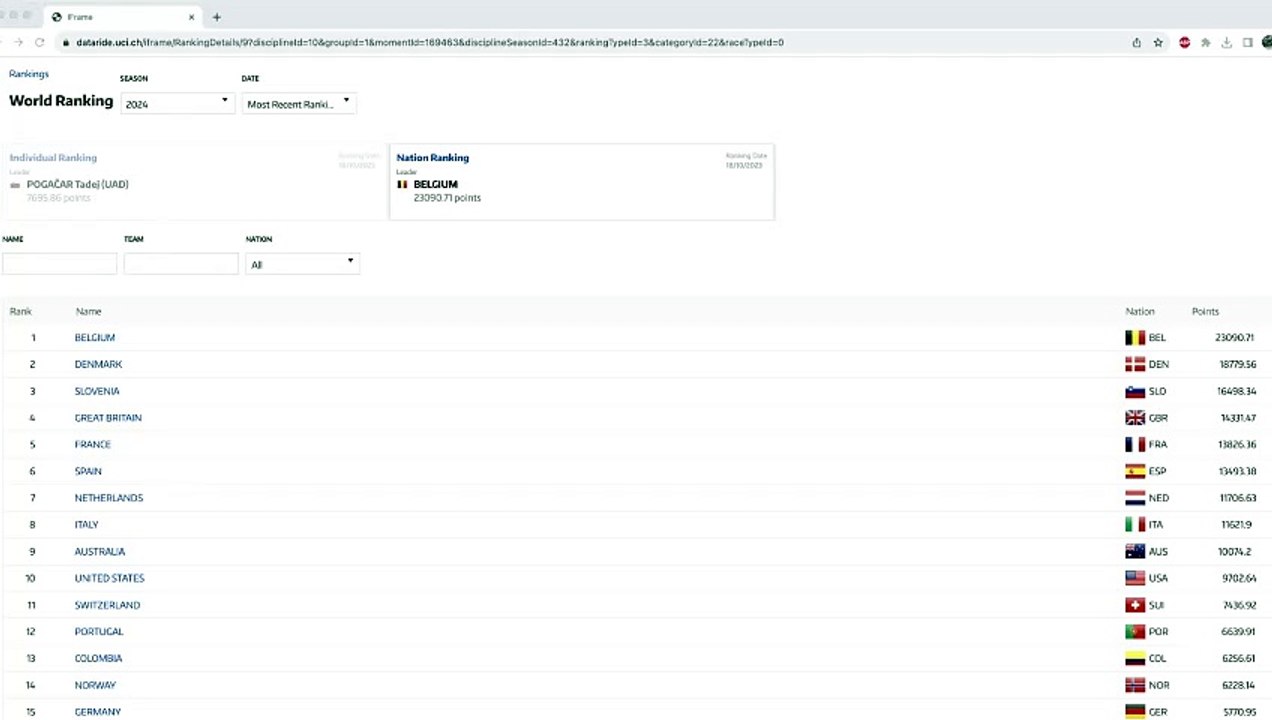Bookmark this page with the star icon
This screenshot has height=720, width=1272.
click(x=1158, y=43)
